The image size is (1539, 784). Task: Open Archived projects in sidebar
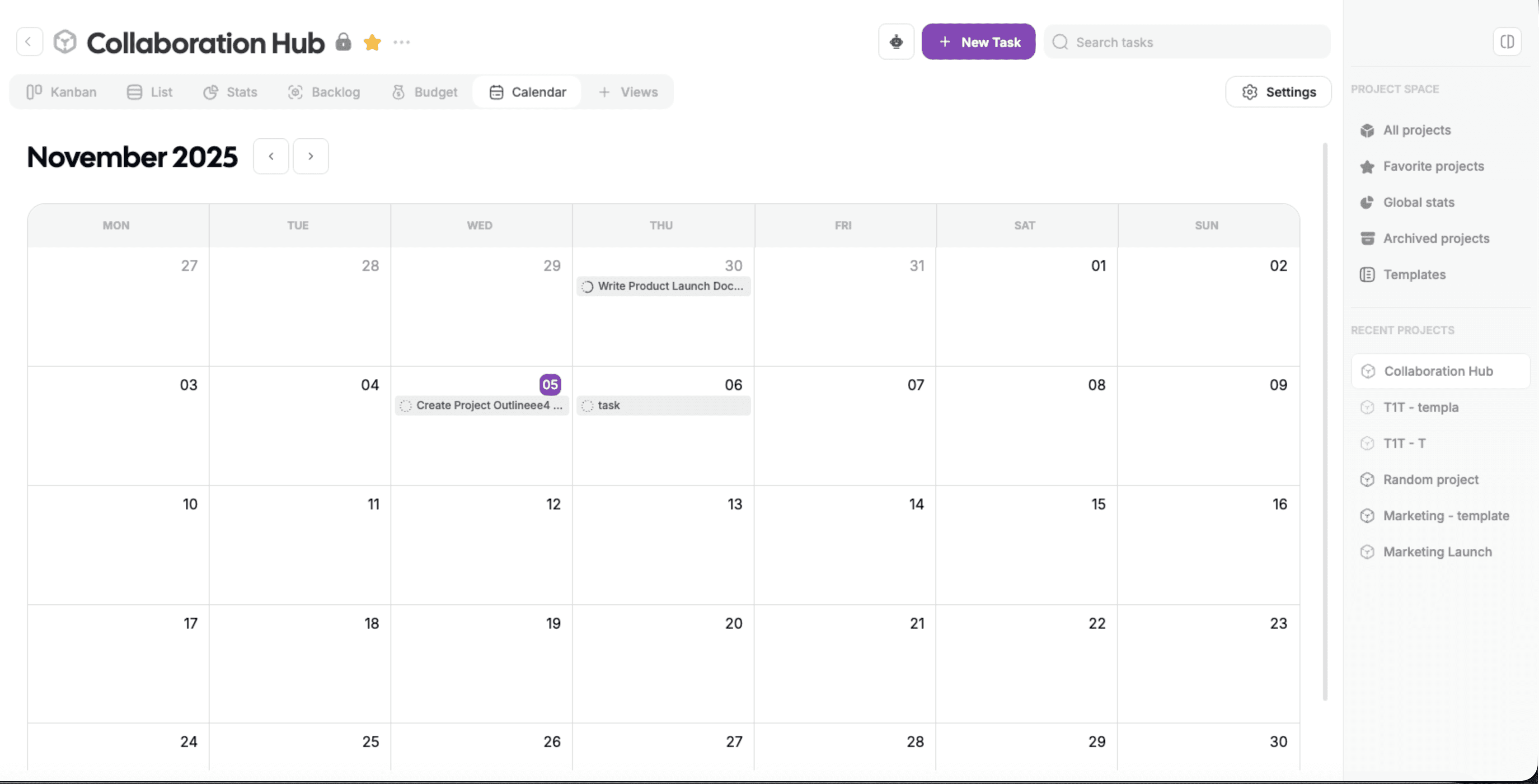point(1436,238)
